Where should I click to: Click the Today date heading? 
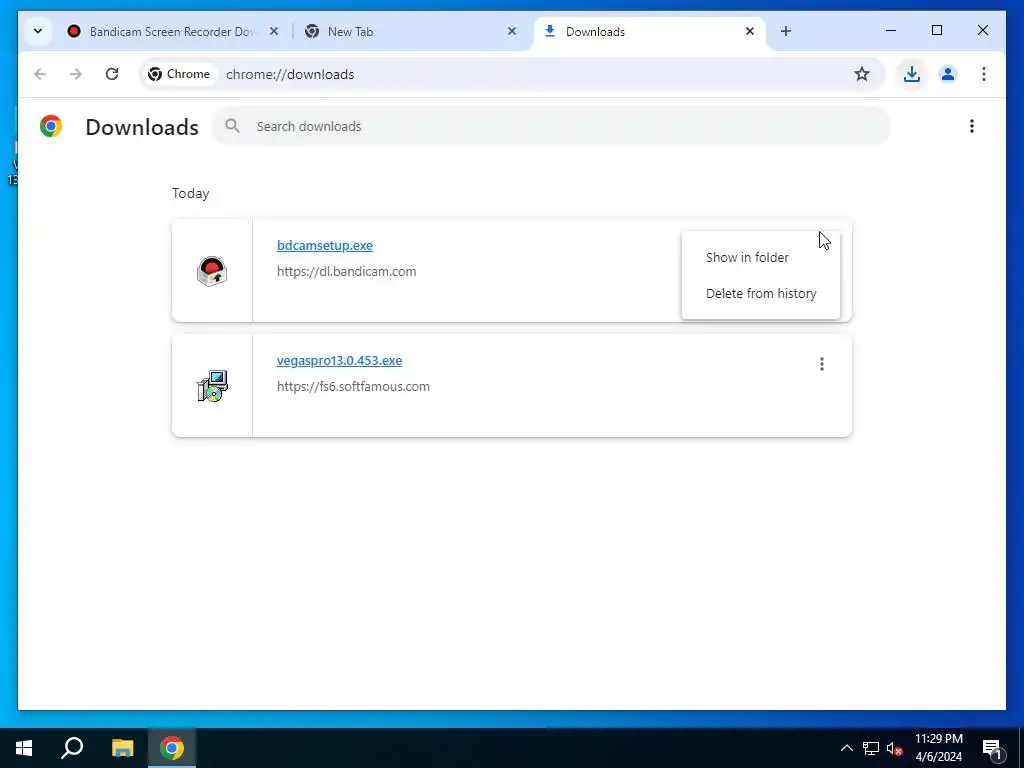190,193
